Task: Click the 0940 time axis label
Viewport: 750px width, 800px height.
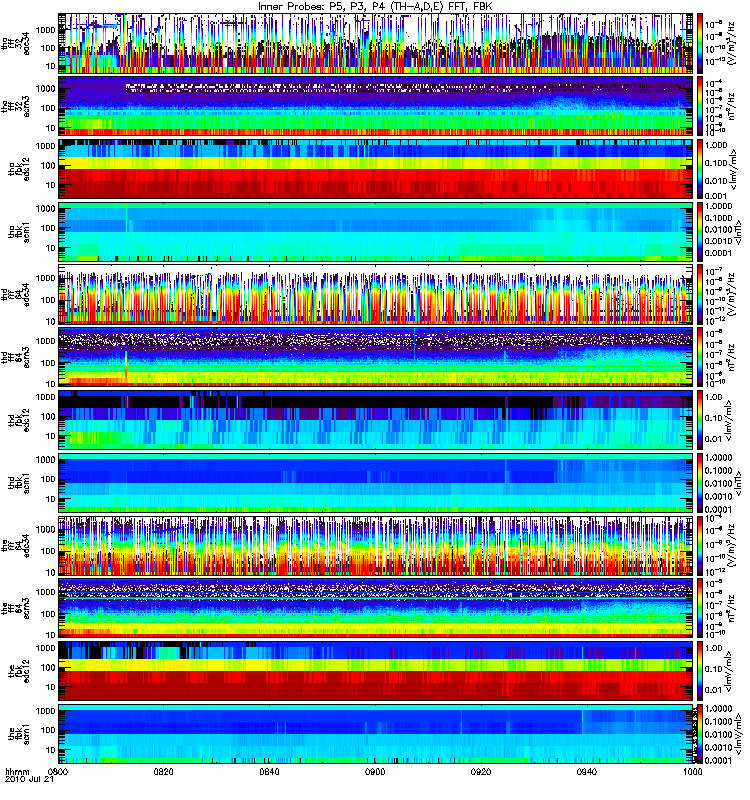Action: [586, 771]
